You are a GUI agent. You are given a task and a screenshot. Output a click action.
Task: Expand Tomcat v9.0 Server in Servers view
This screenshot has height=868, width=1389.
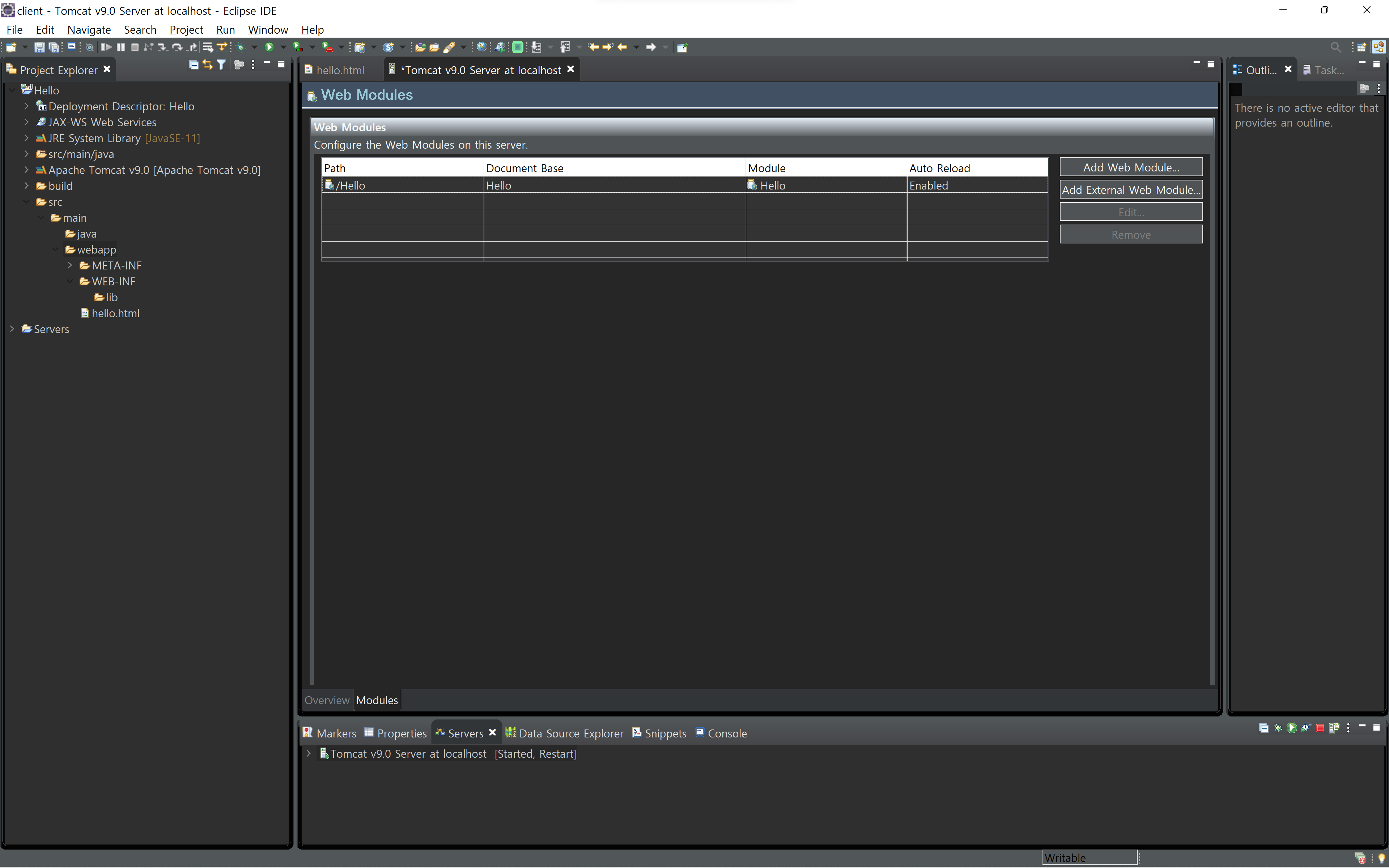308,754
